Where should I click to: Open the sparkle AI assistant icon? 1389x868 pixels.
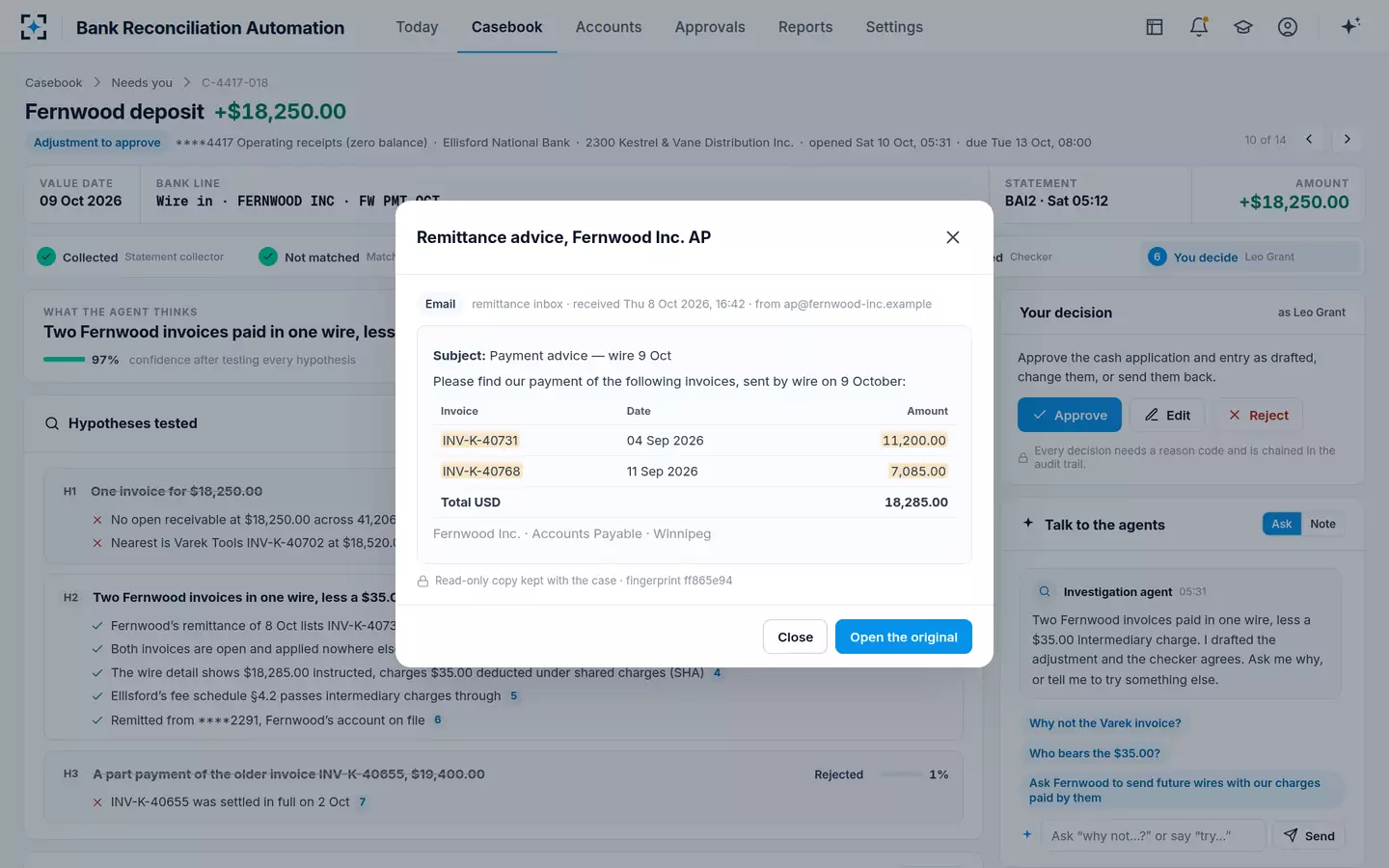coord(1350,26)
